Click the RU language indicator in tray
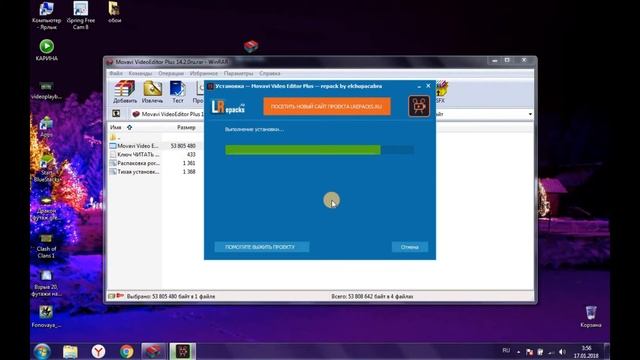 click(506, 351)
